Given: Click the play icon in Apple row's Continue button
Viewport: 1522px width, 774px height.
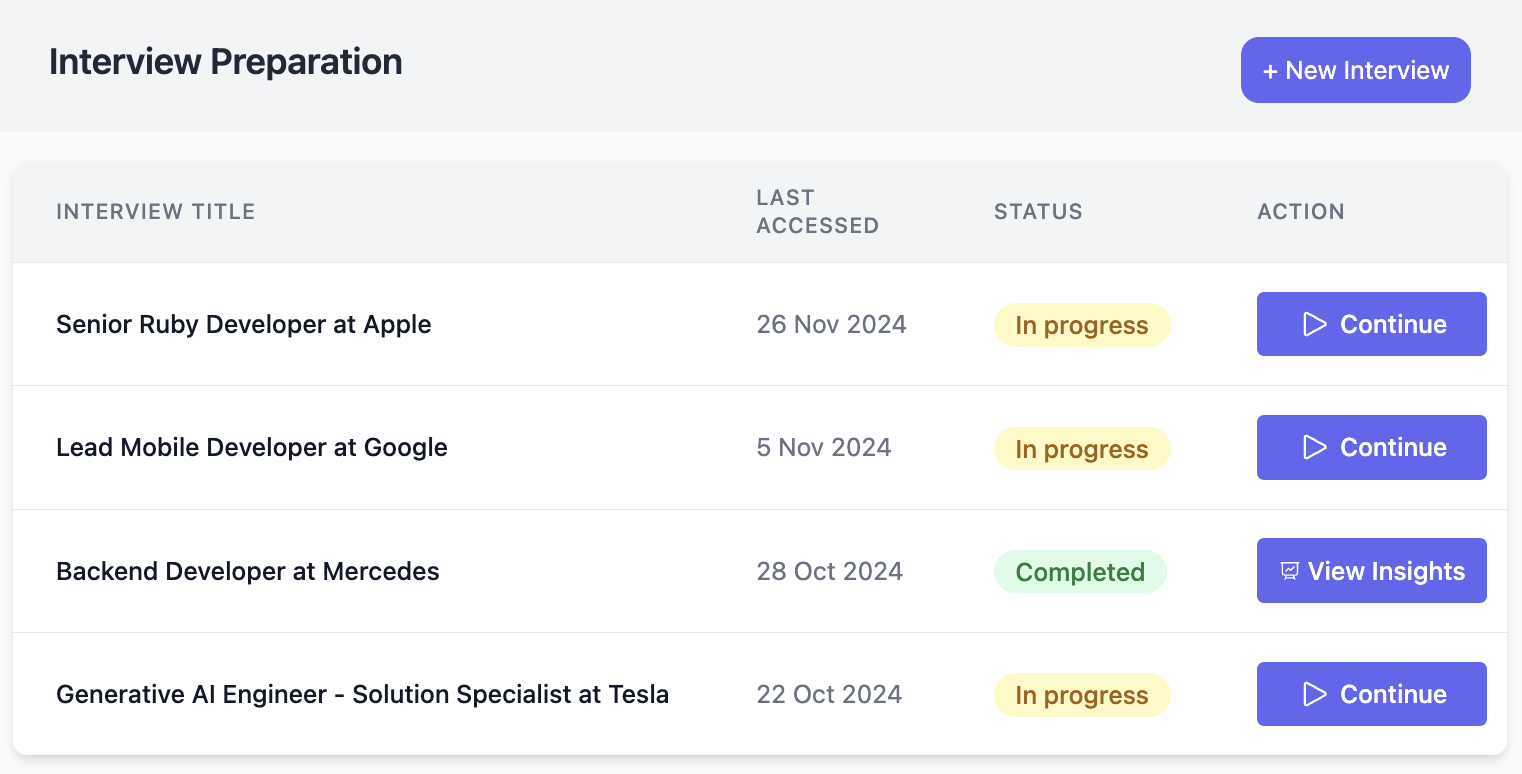Looking at the screenshot, I should [1315, 324].
